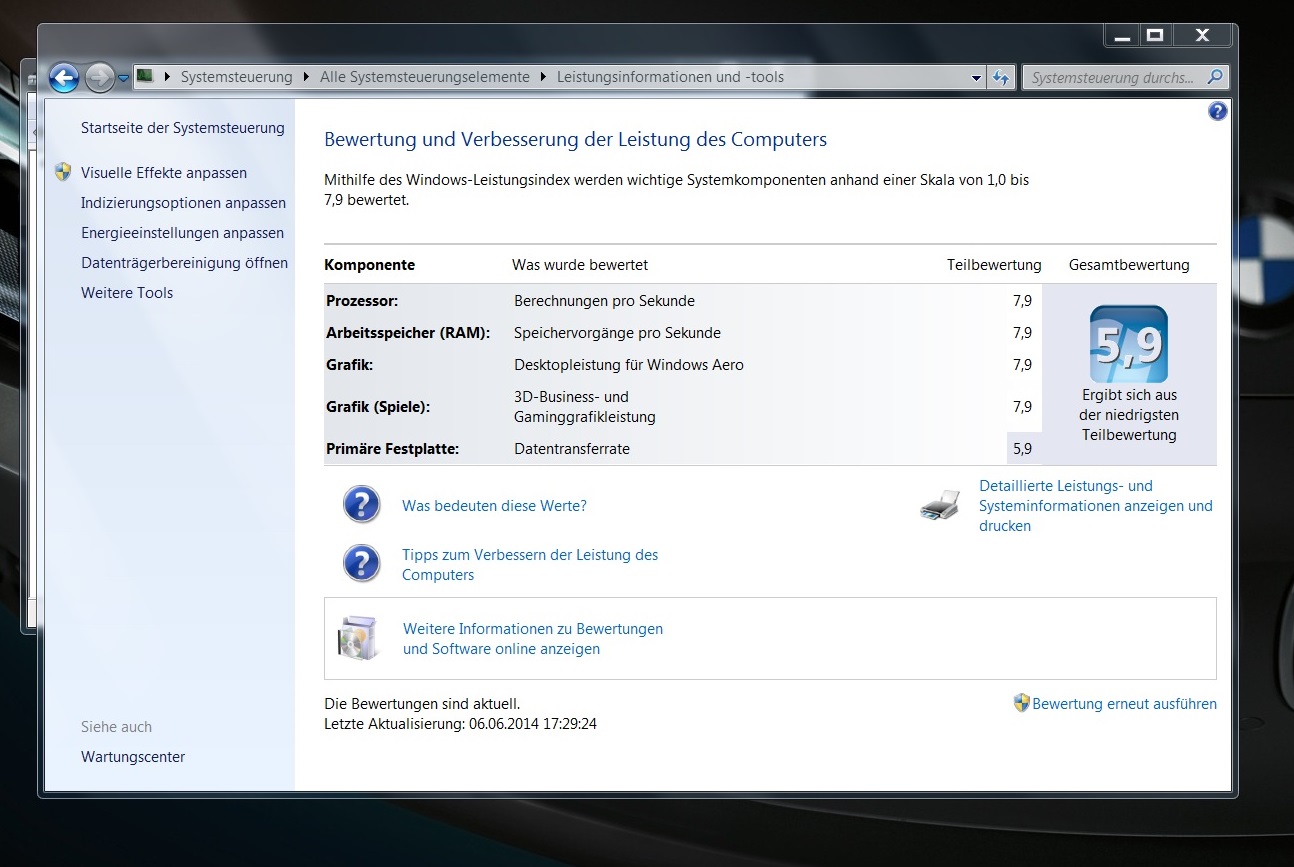1294x867 pixels.
Task: Go back with the Back arrow button
Action: (x=64, y=77)
